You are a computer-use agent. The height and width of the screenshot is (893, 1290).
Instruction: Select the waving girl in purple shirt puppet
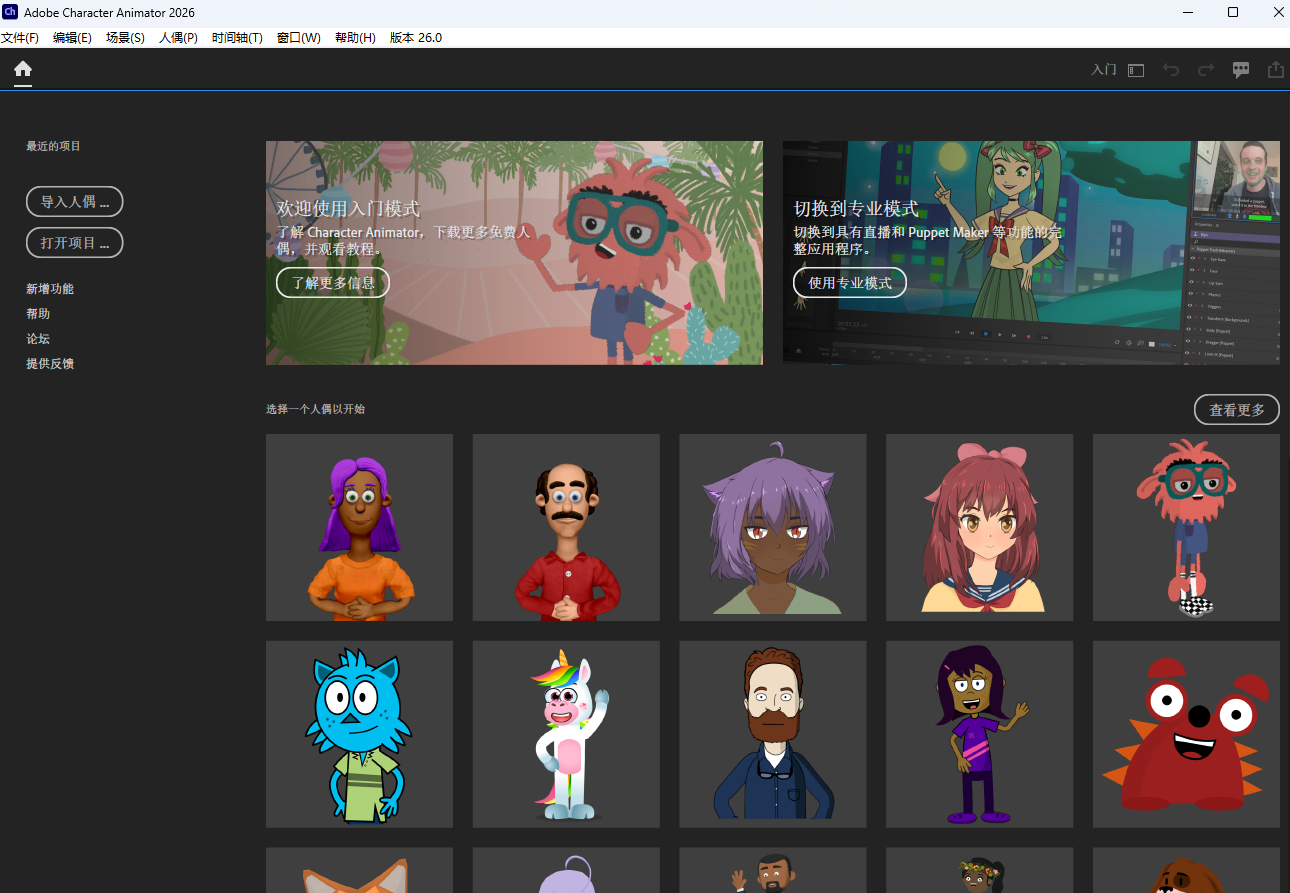[980, 734]
